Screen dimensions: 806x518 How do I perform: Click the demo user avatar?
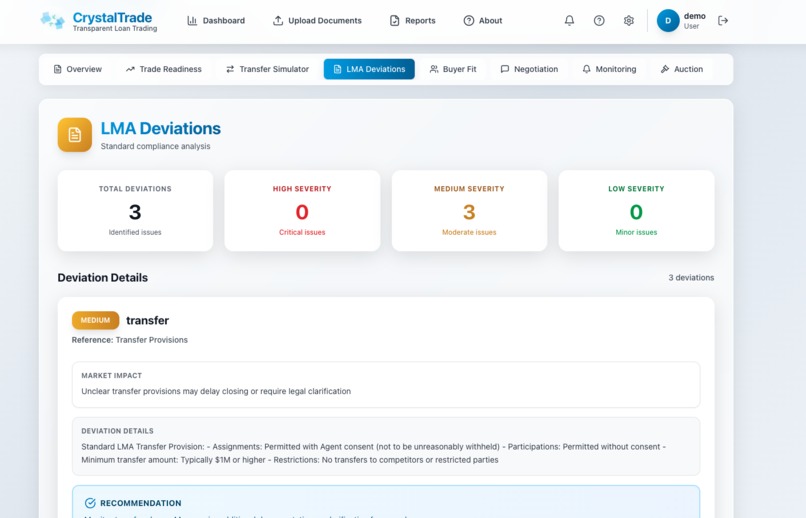(x=668, y=21)
